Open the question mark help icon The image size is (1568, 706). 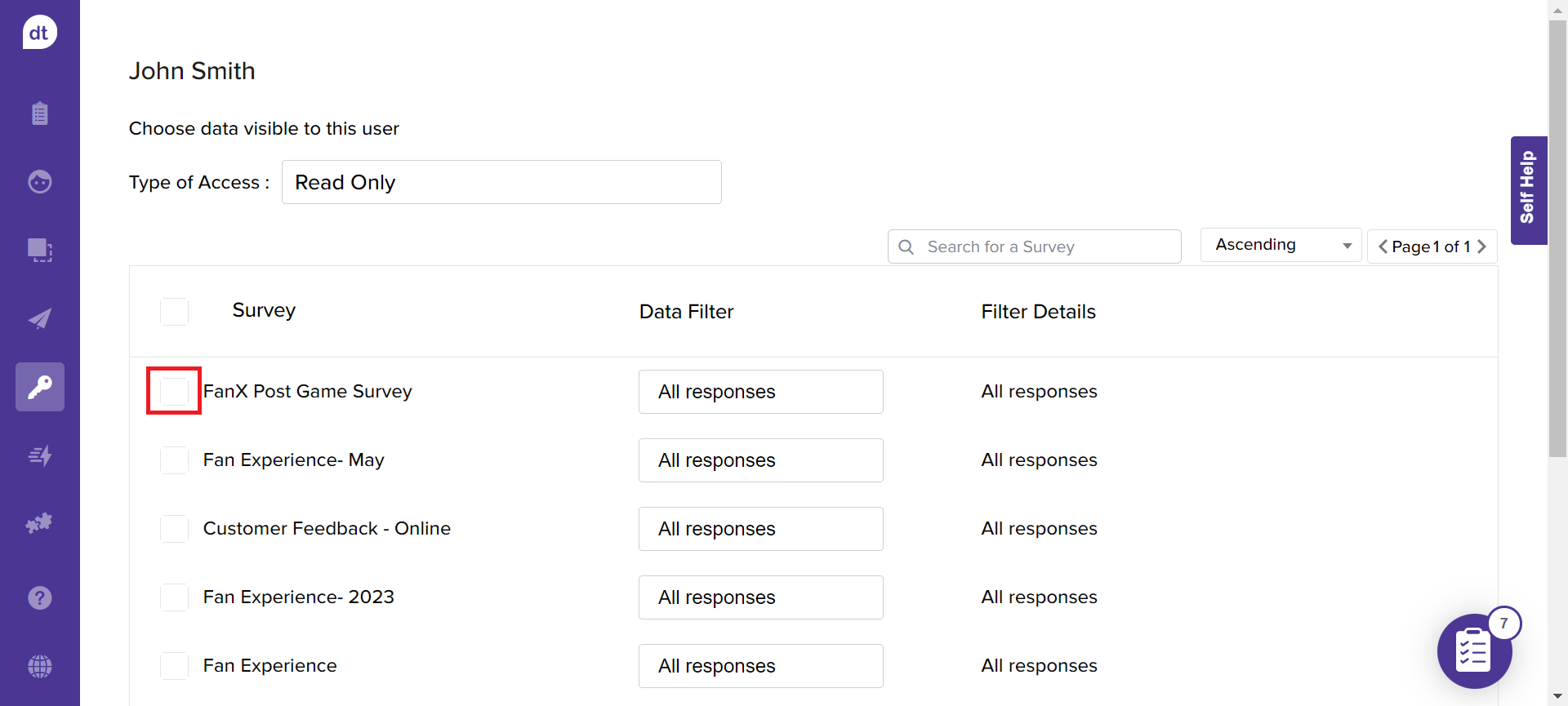(39, 598)
